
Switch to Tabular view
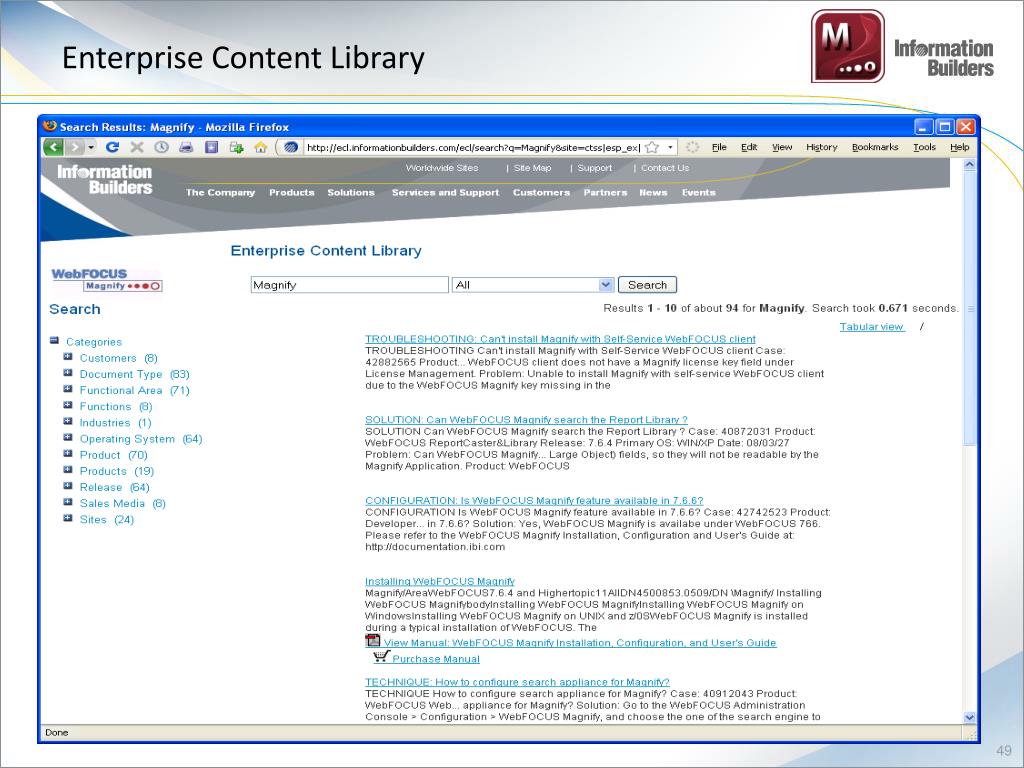pyautogui.click(x=872, y=327)
